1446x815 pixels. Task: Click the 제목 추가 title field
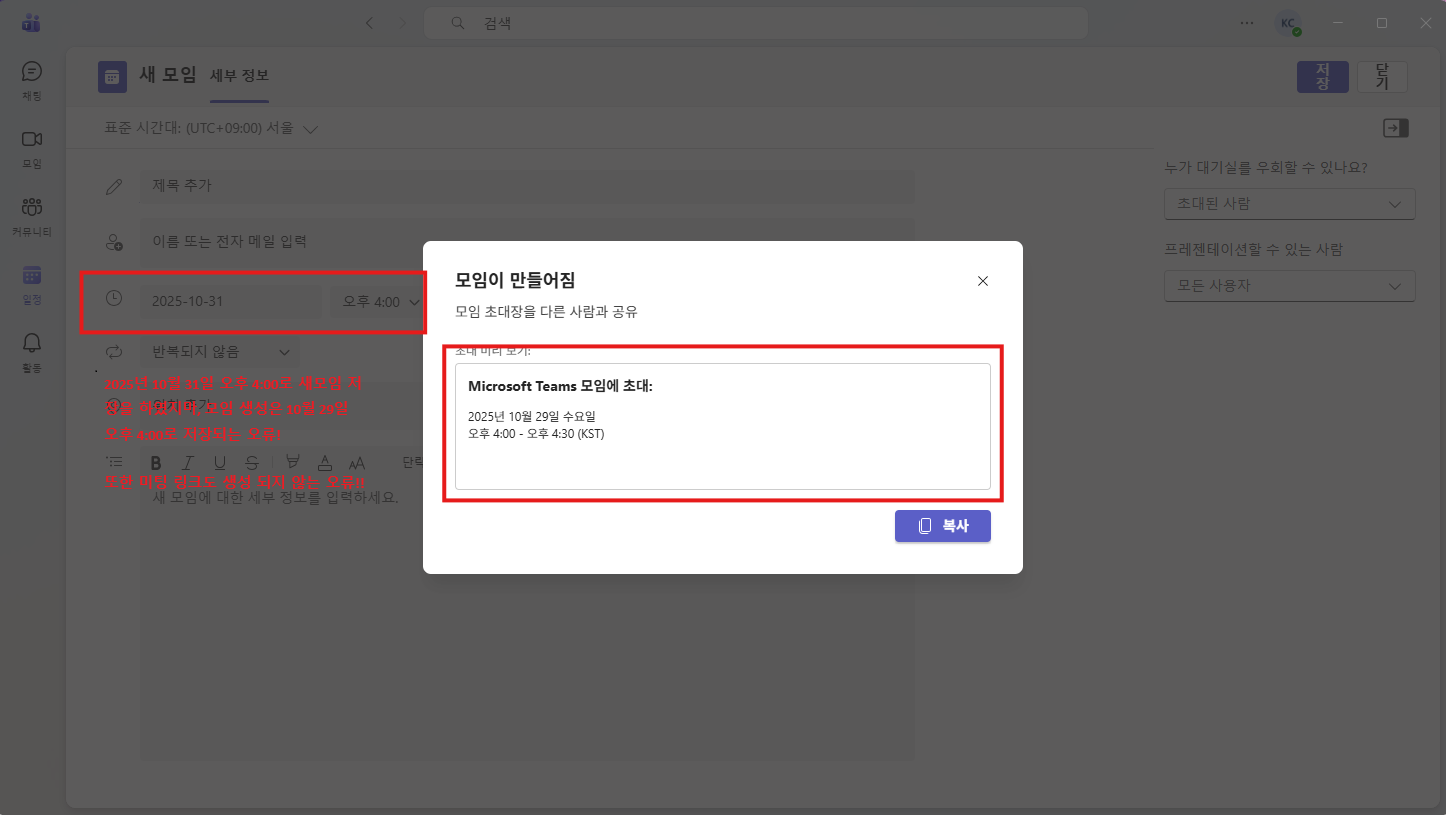pos(527,186)
